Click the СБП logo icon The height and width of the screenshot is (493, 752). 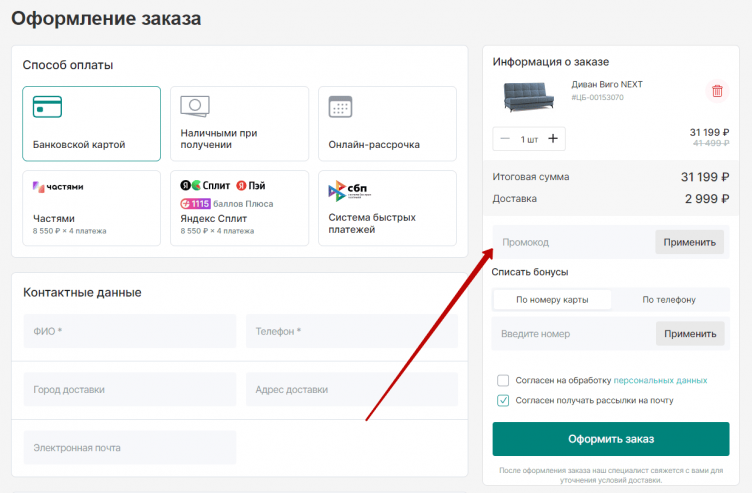(350, 190)
